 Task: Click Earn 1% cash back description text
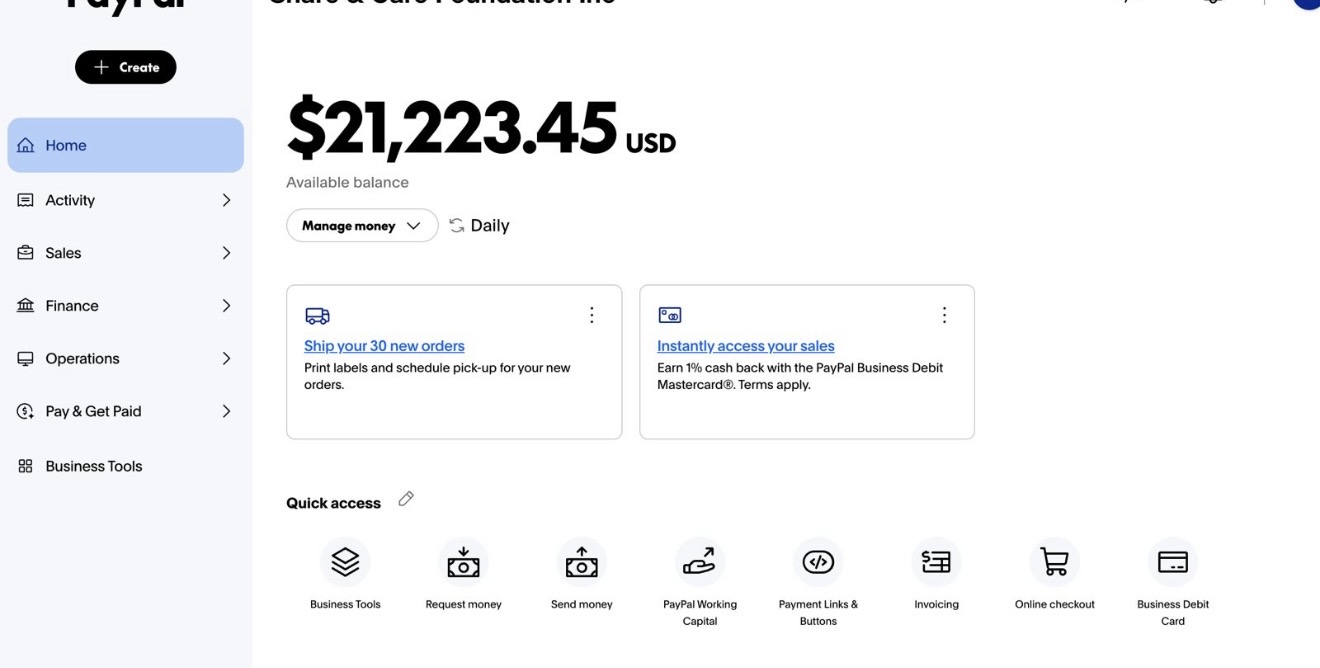800,376
